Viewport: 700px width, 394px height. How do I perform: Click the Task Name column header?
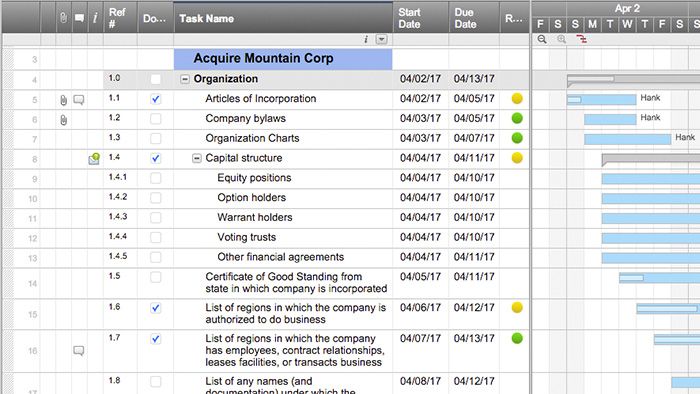pyautogui.click(x=283, y=18)
